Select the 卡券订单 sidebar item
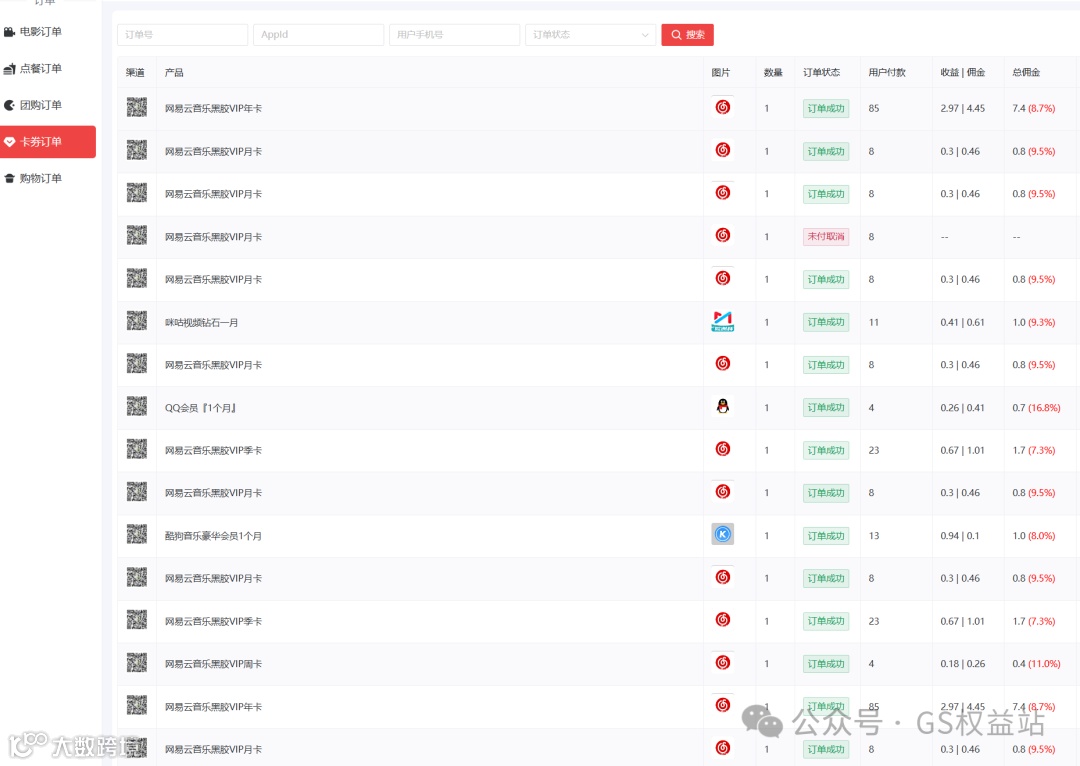The height and width of the screenshot is (766, 1080). pyautogui.click(x=48, y=142)
